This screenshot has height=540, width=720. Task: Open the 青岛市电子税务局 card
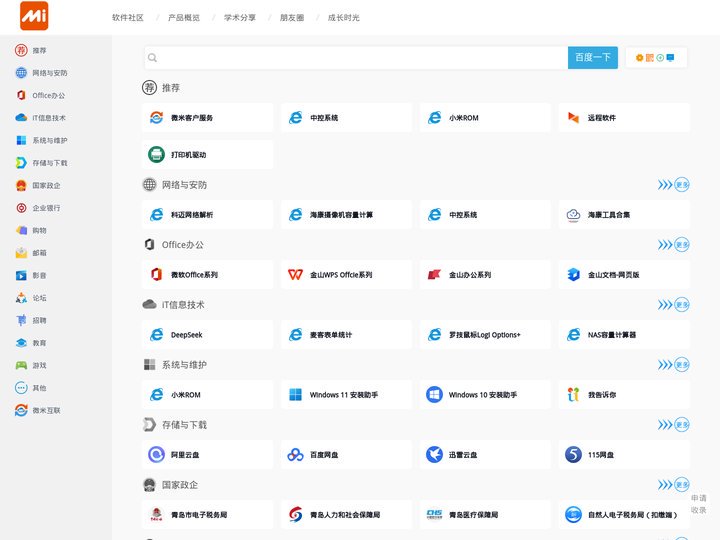click(x=208, y=515)
